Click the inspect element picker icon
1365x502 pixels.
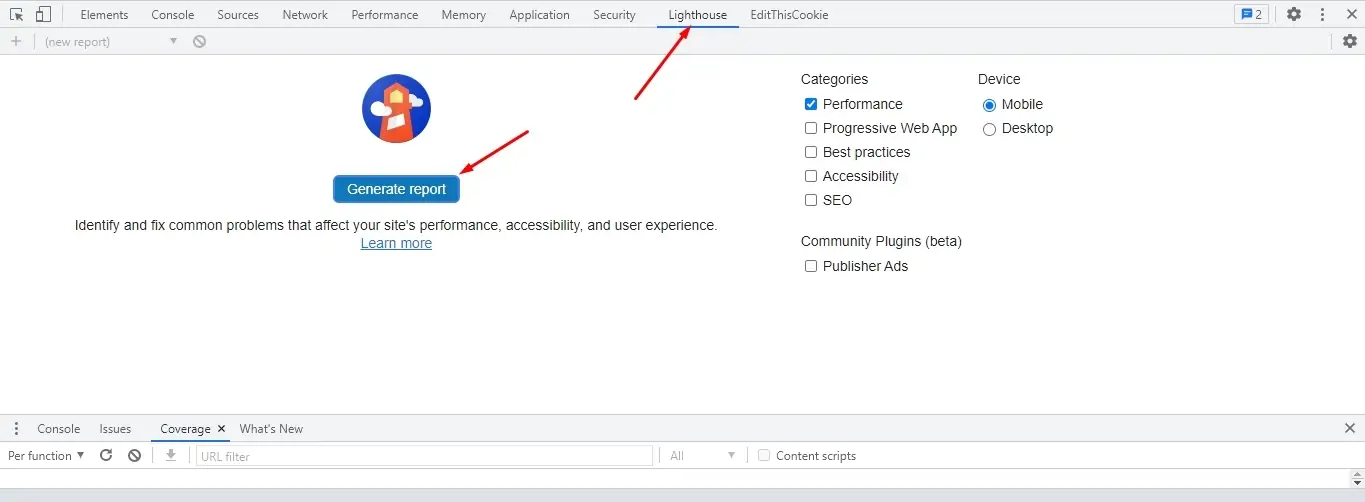(17, 15)
